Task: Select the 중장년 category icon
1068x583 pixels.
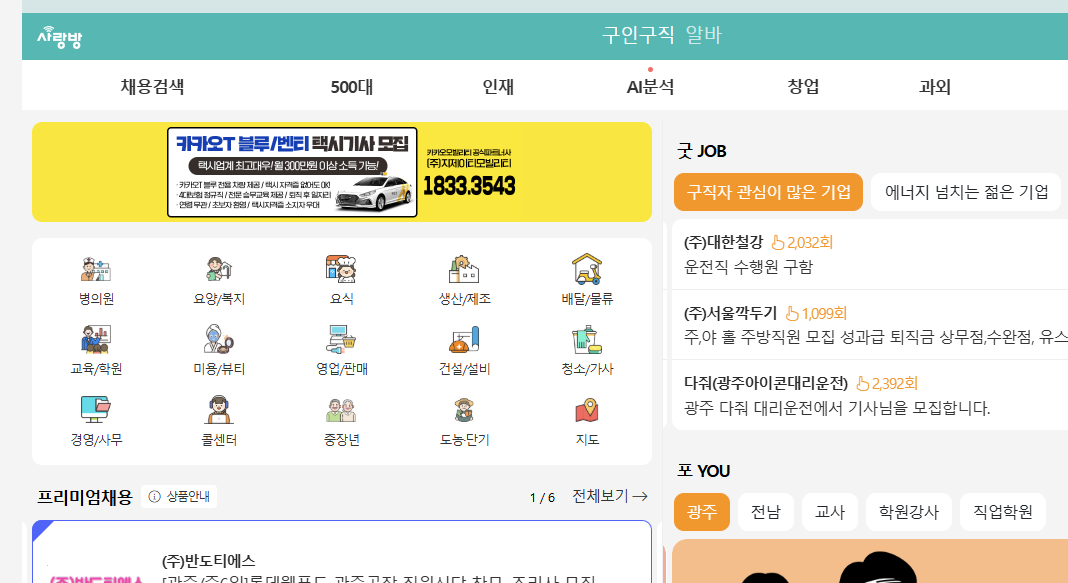Action: 341,410
